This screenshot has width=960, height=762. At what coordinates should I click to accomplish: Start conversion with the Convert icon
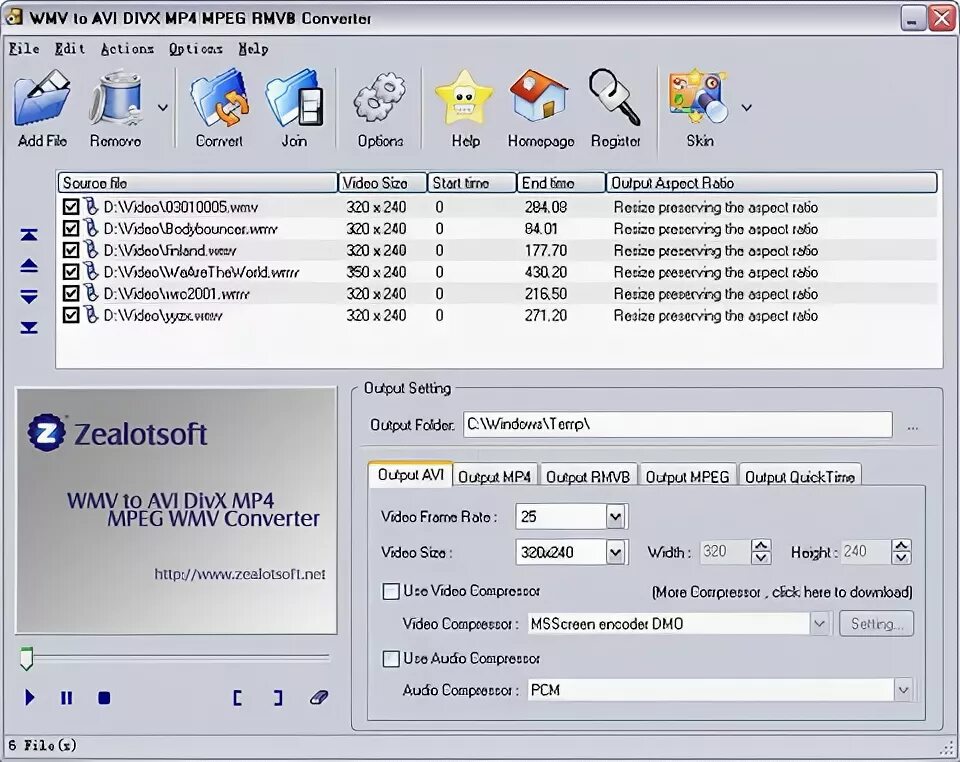click(x=219, y=98)
